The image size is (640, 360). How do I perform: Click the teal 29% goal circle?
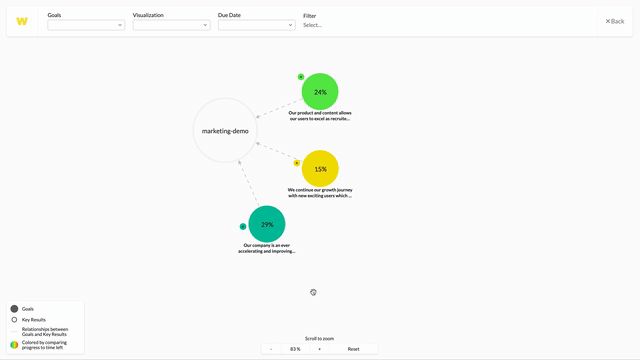[267, 224]
